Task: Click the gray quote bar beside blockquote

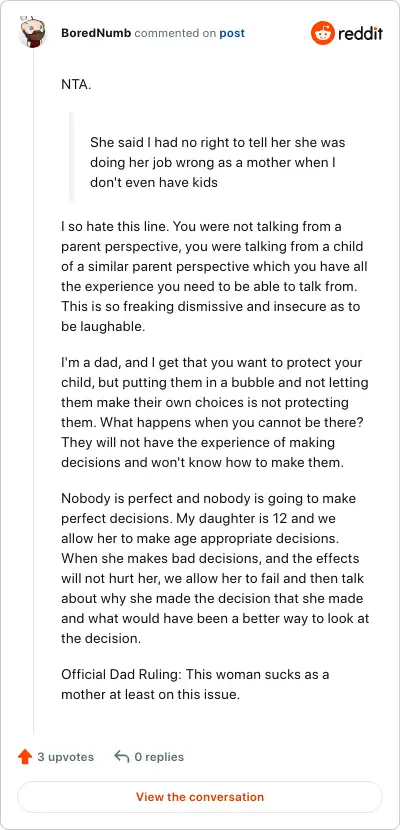Action: pyautogui.click(x=72, y=156)
